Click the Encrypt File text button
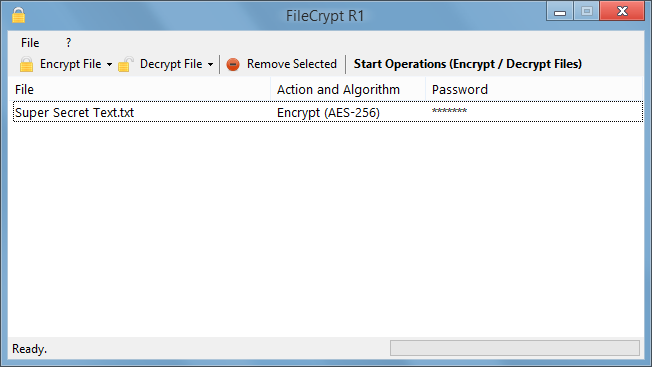 click(70, 64)
